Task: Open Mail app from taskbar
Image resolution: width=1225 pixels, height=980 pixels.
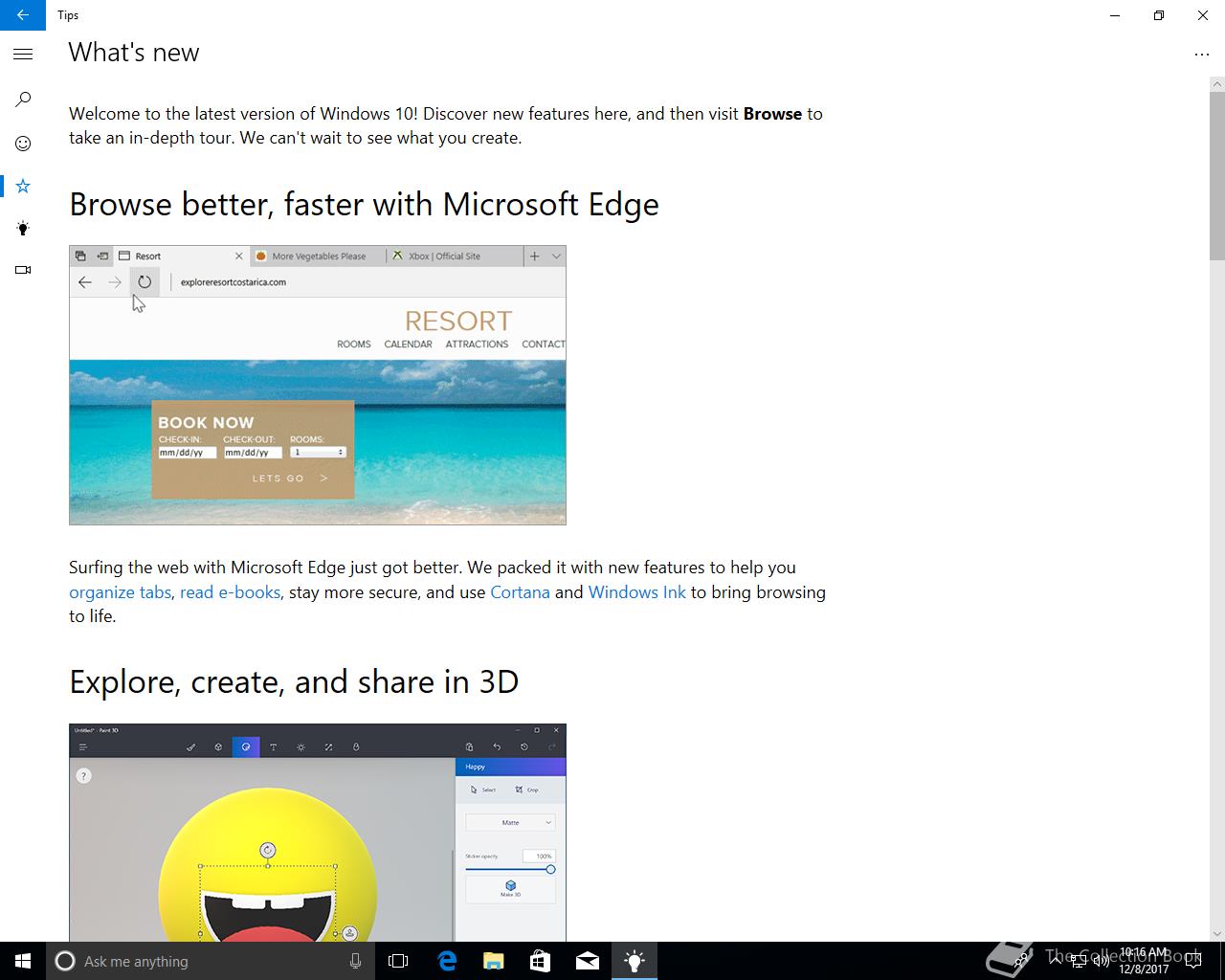Action: tap(588, 961)
